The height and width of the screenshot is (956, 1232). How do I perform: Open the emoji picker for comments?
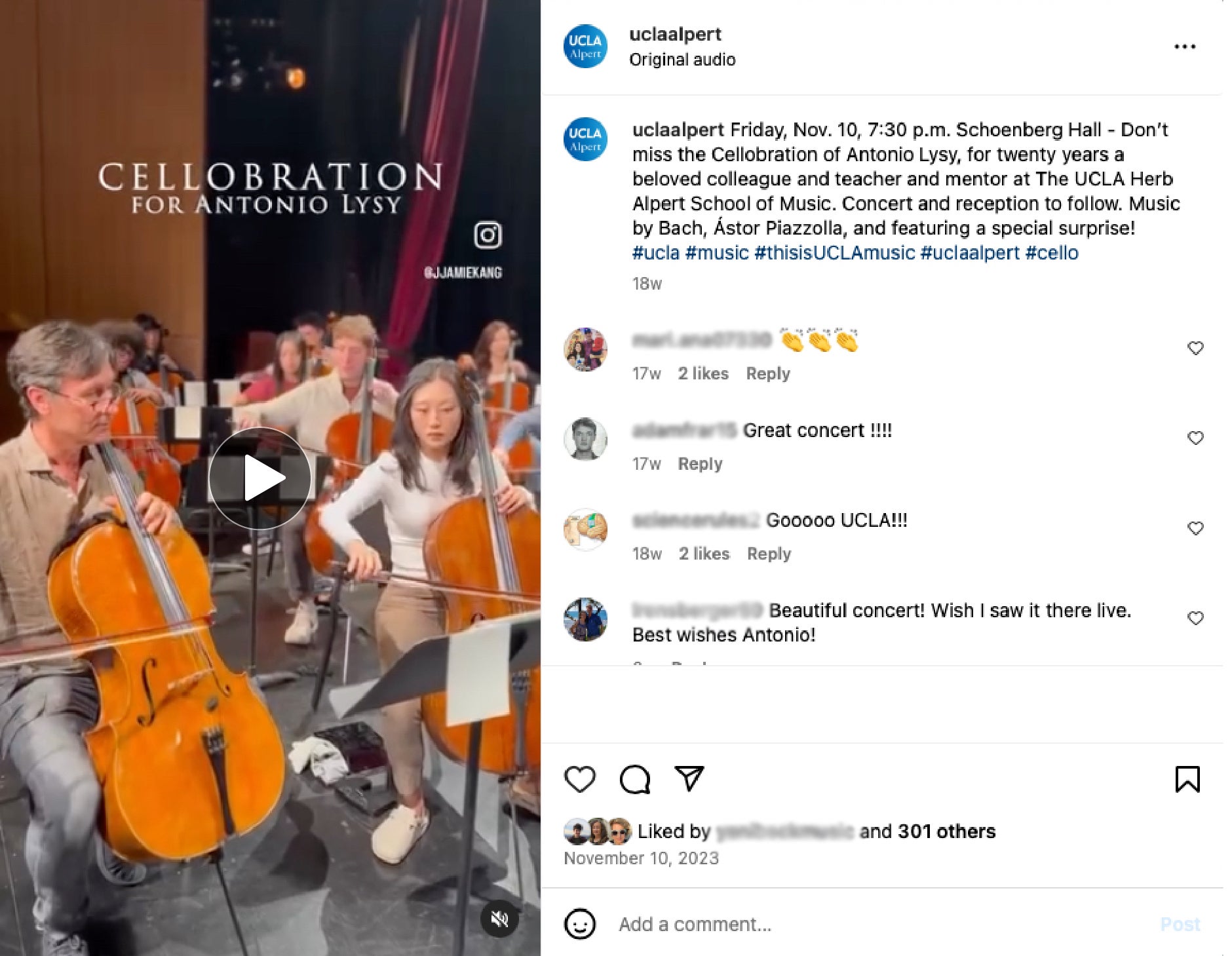pyautogui.click(x=580, y=924)
